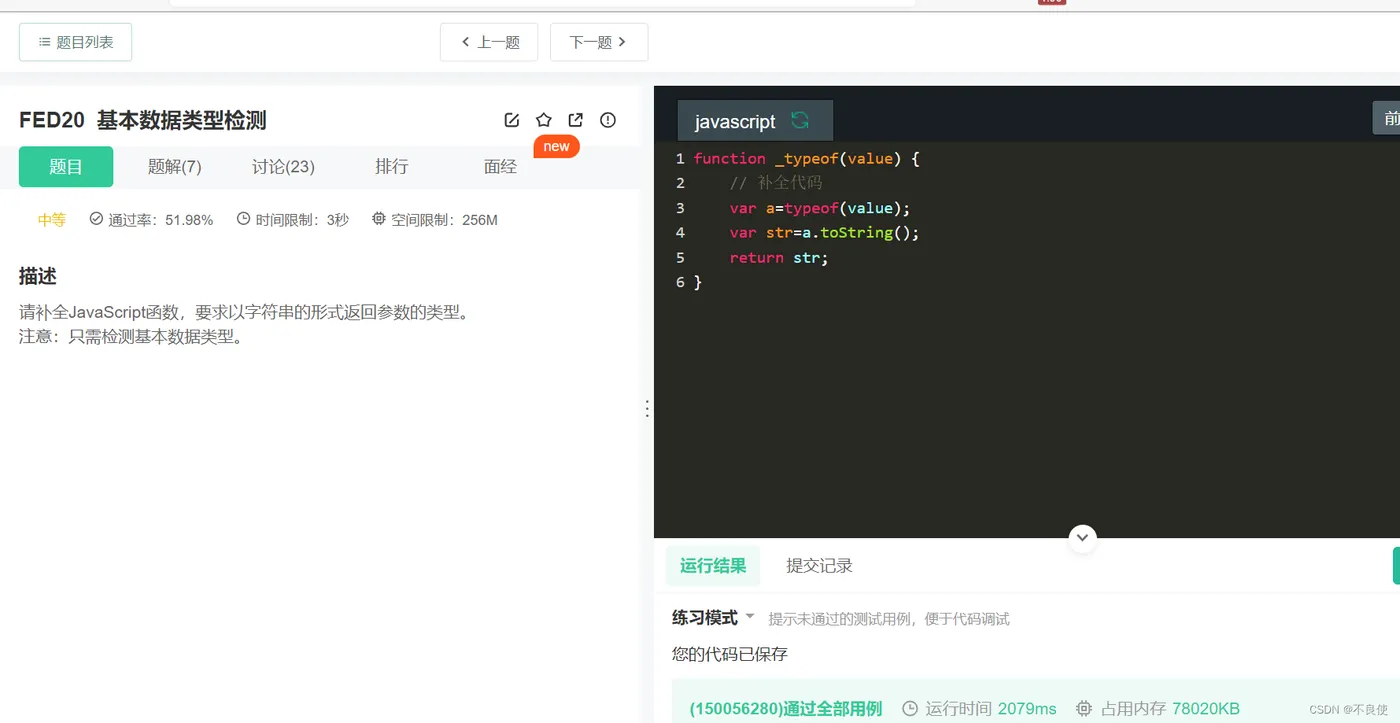Expand the 练习模式 dropdown
The height and width of the screenshot is (723, 1400).
click(713, 618)
